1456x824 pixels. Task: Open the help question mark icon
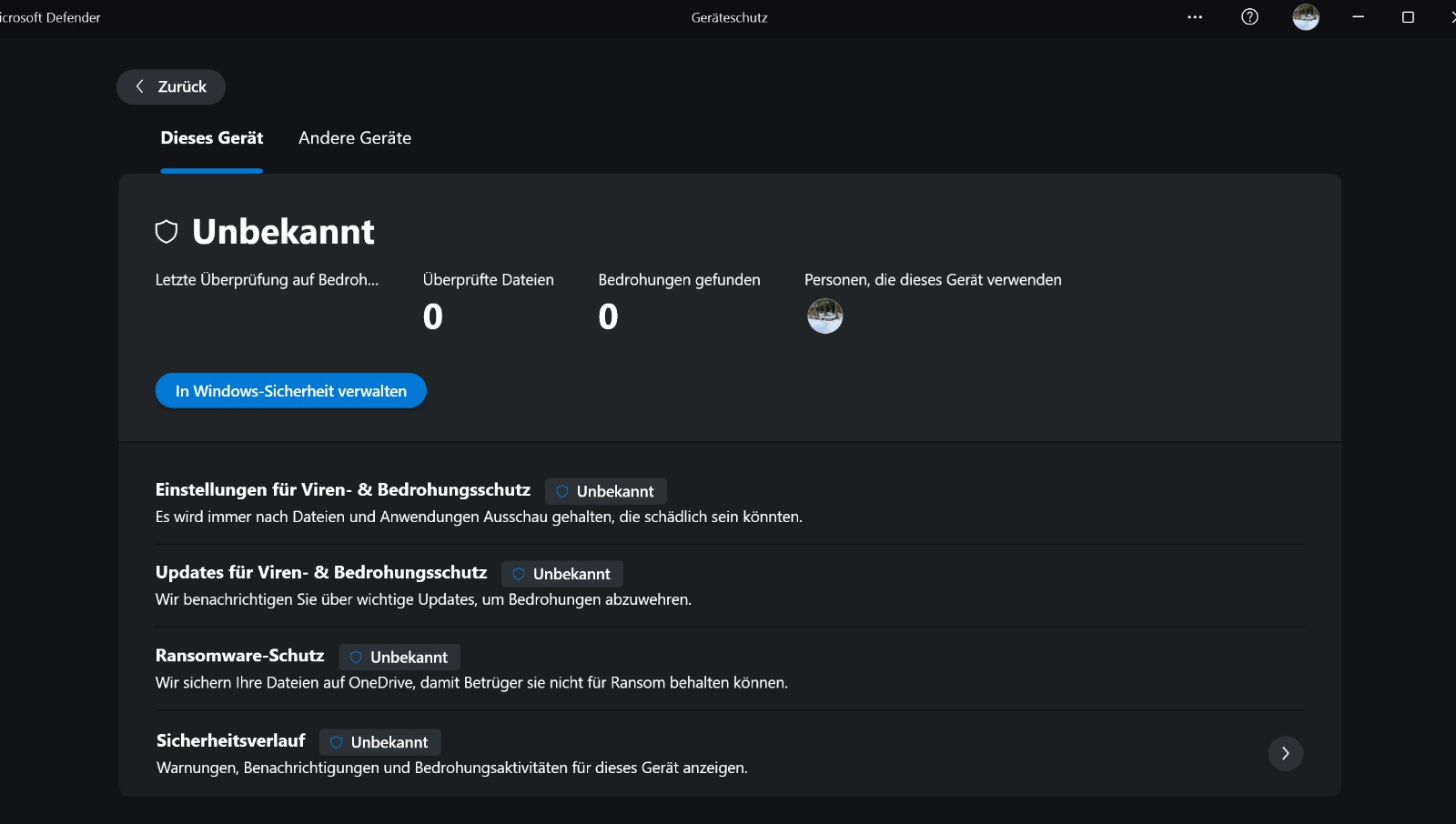click(x=1250, y=17)
